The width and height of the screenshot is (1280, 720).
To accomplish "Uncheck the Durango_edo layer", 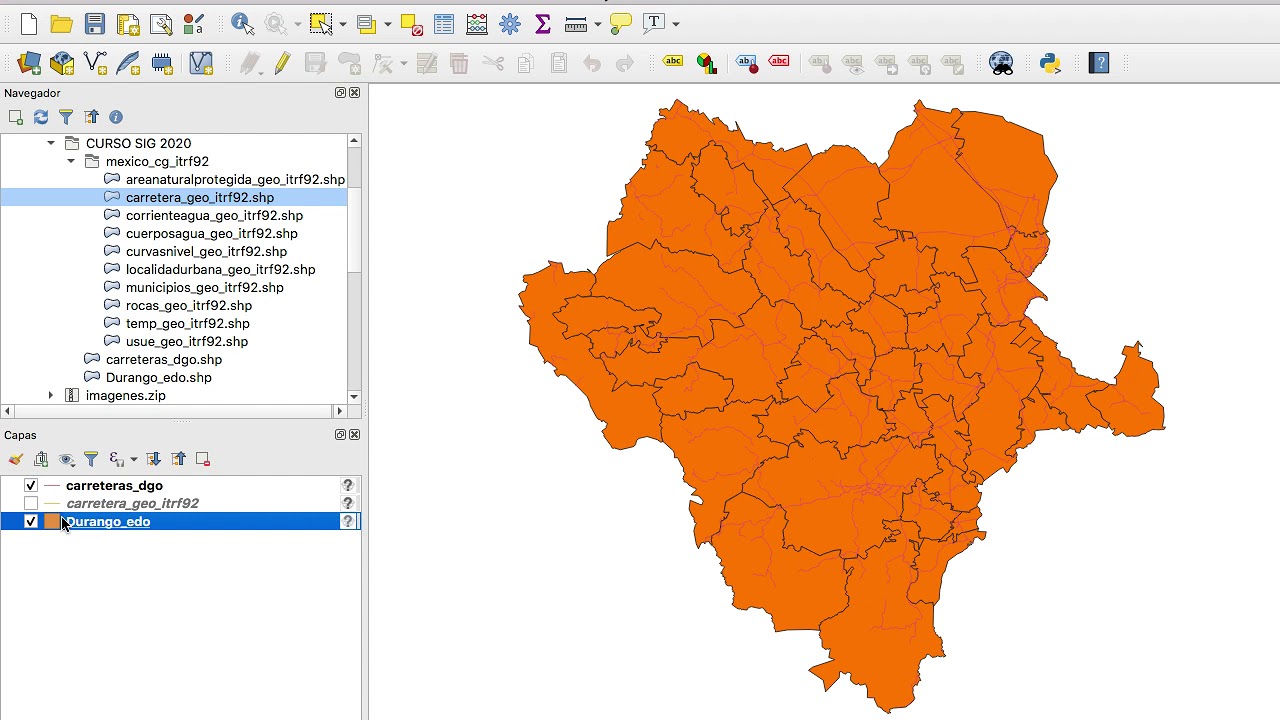I will coord(31,521).
